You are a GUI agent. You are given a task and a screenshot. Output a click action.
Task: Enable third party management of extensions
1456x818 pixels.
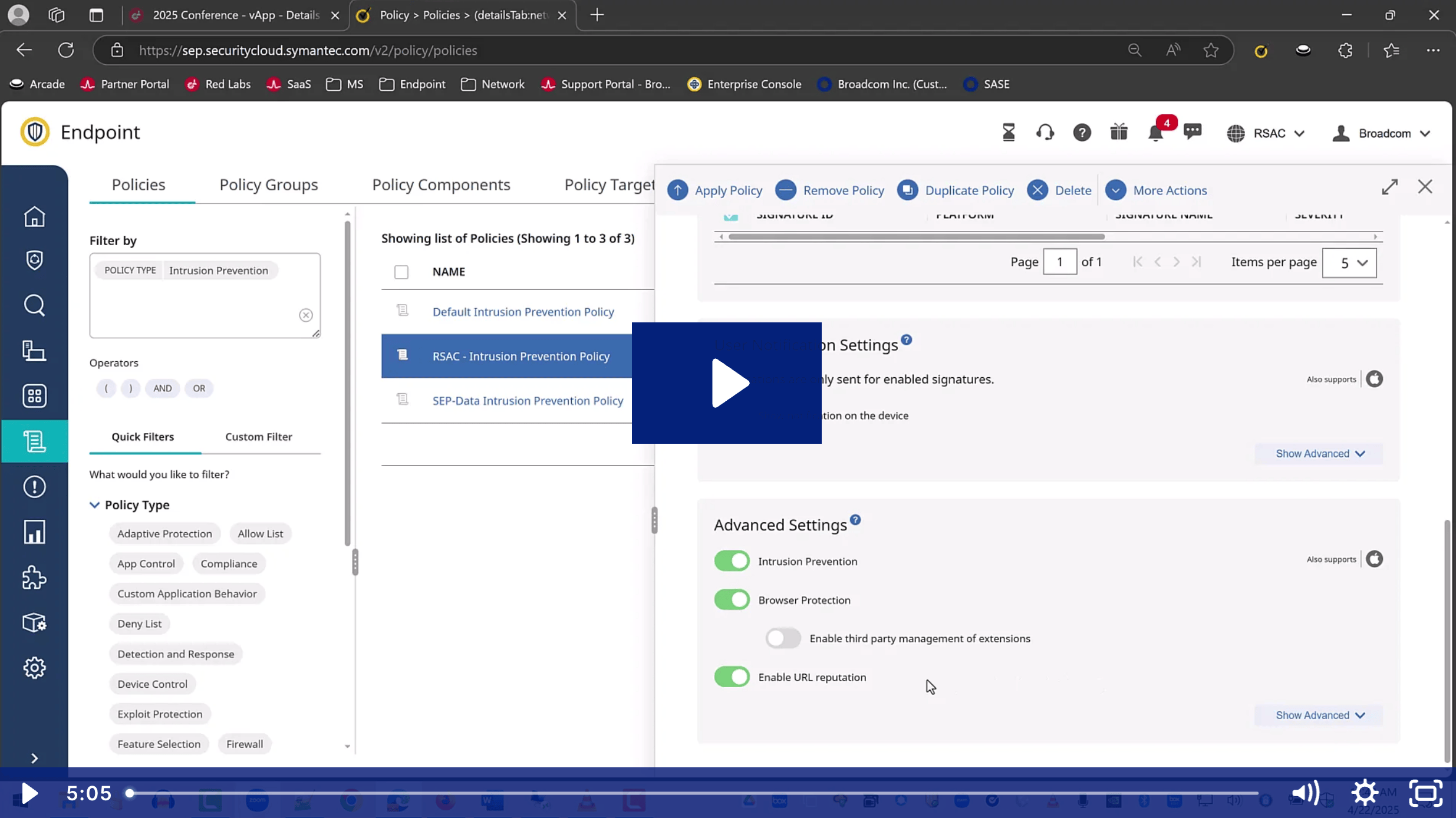pos(783,638)
